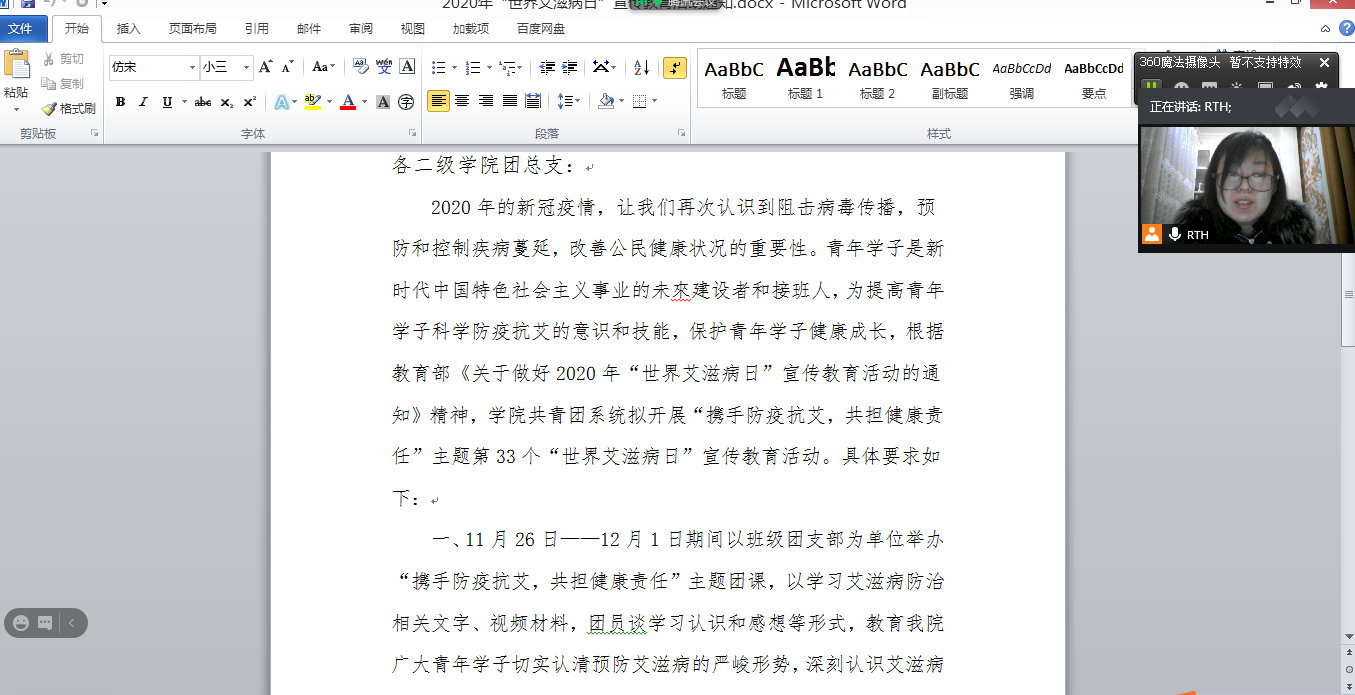Center align the paragraph

(462, 101)
